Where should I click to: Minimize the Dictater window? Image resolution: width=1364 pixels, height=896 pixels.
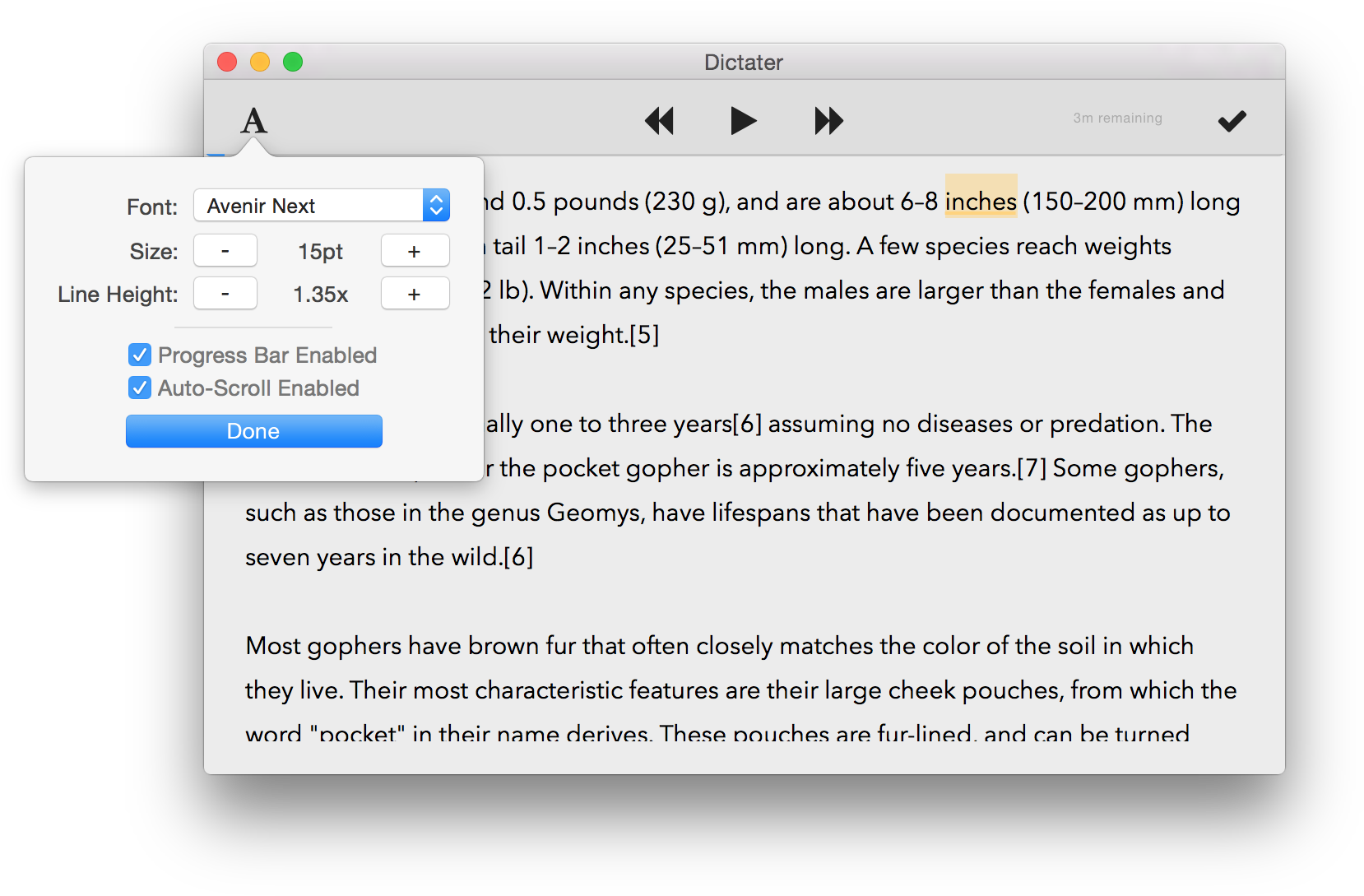[x=260, y=63]
